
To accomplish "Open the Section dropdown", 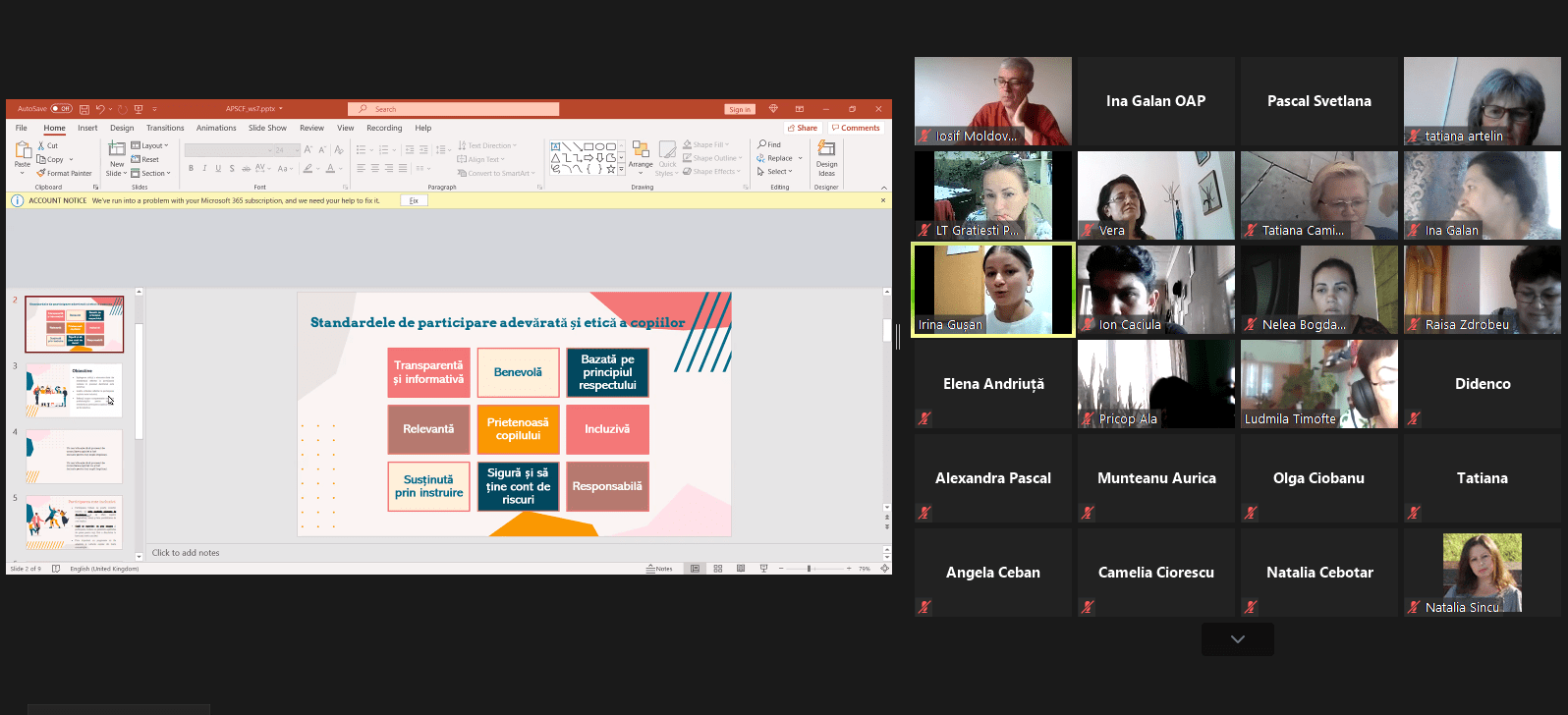I will [151, 173].
